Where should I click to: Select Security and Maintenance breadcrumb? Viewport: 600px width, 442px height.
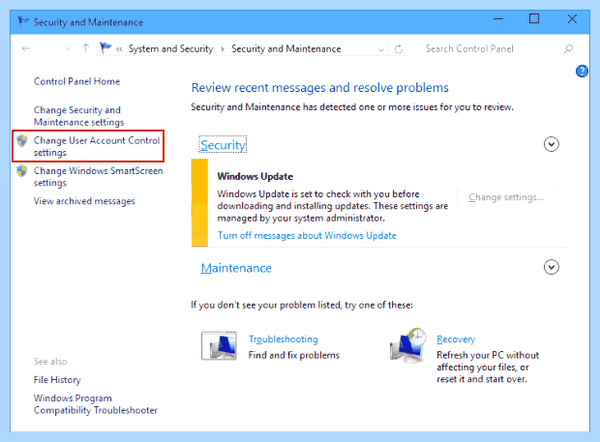pos(286,49)
